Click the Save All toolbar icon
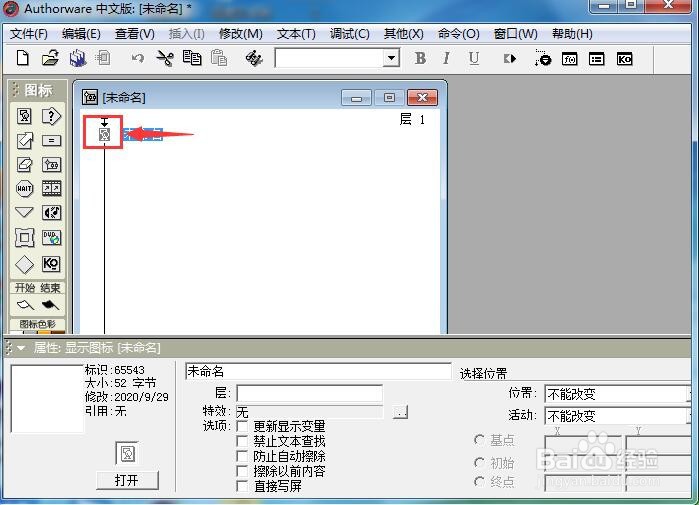Viewport: 699px width, 505px height. [x=78, y=58]
